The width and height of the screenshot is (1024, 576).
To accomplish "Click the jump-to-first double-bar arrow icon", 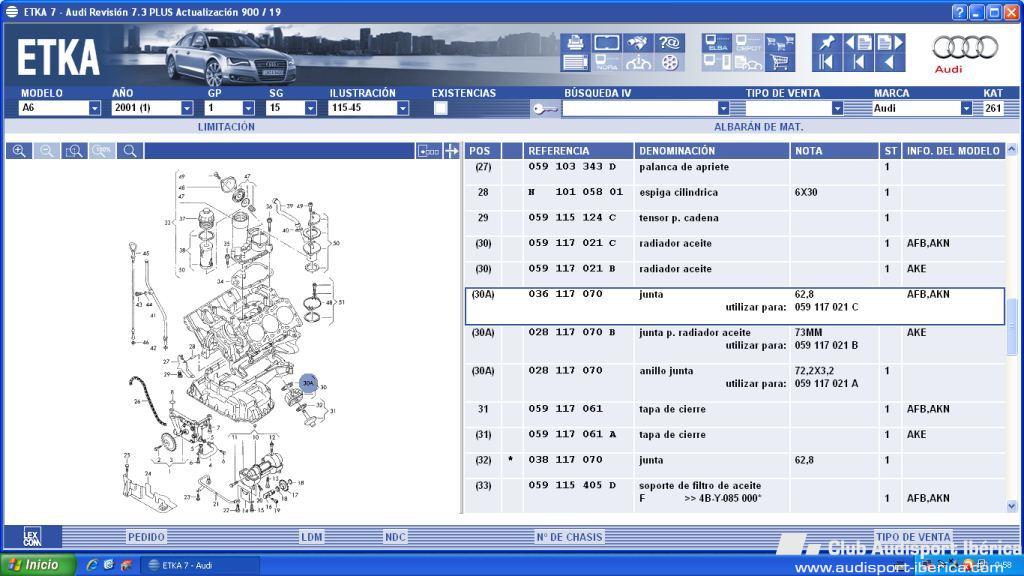I will pos(827,63).
